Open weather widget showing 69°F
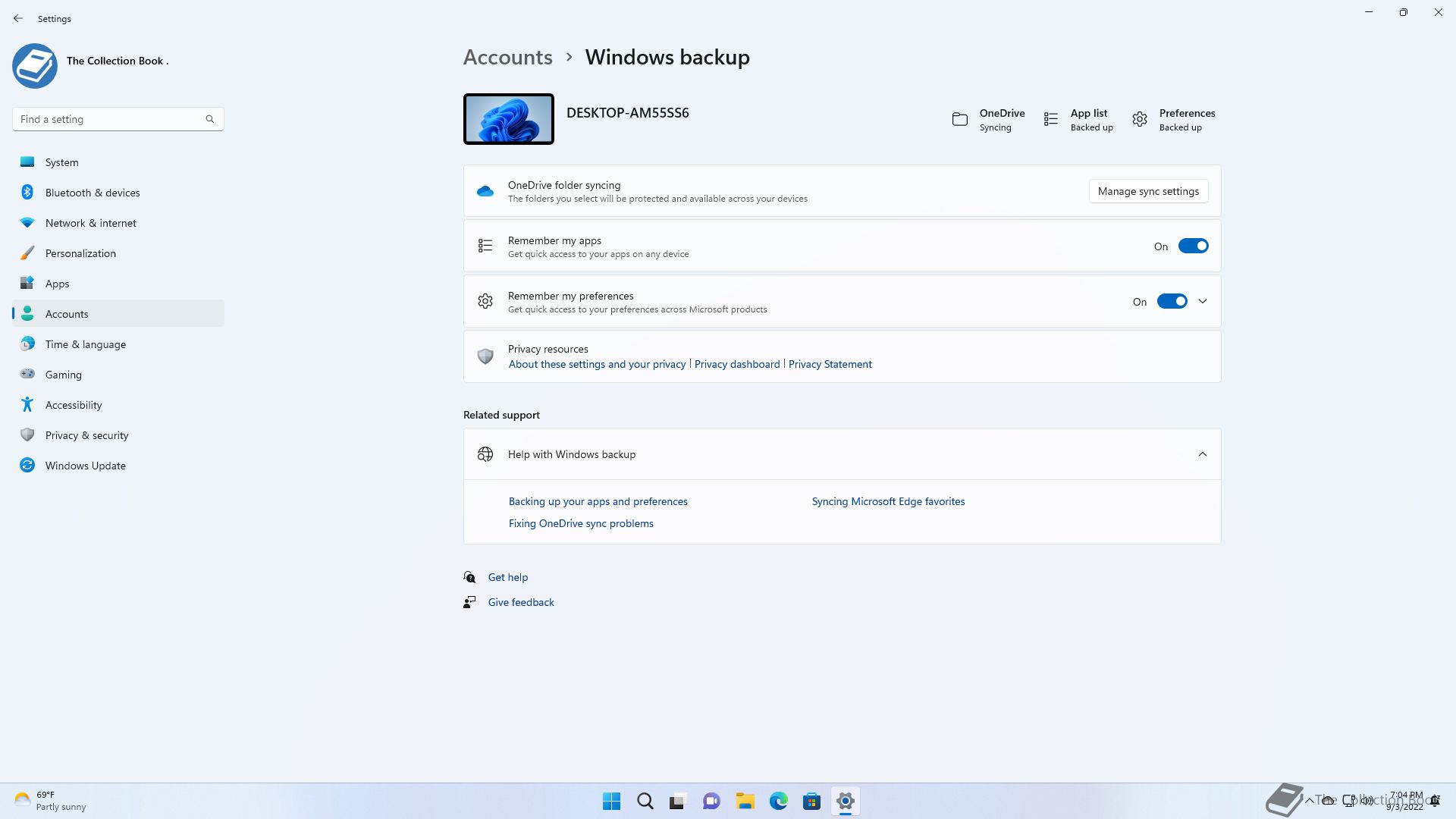1456x819 pixels. (x=51, y=801)
